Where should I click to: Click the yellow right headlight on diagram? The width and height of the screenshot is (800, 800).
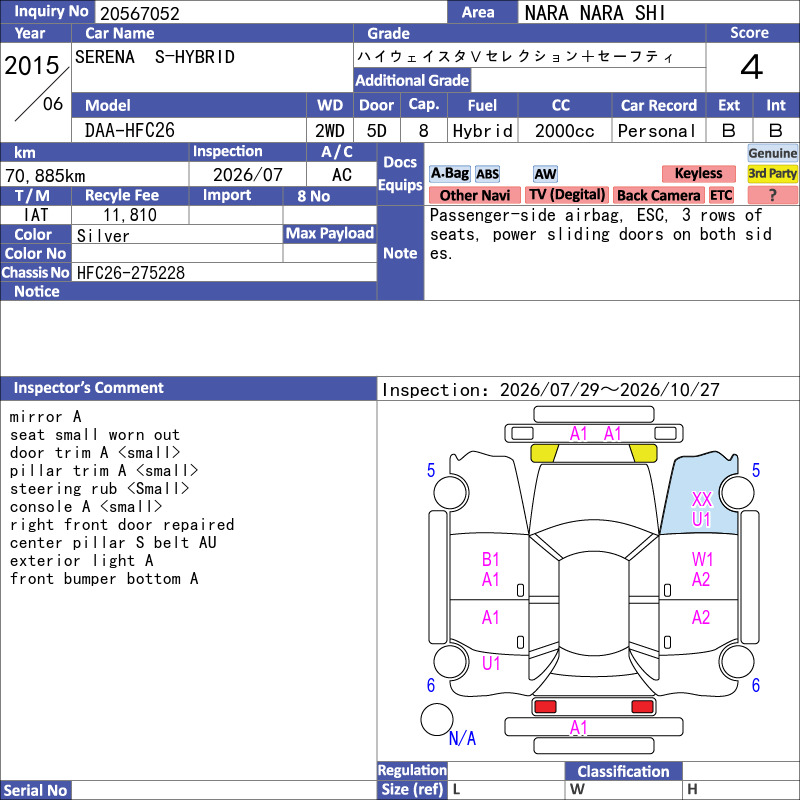643,453
